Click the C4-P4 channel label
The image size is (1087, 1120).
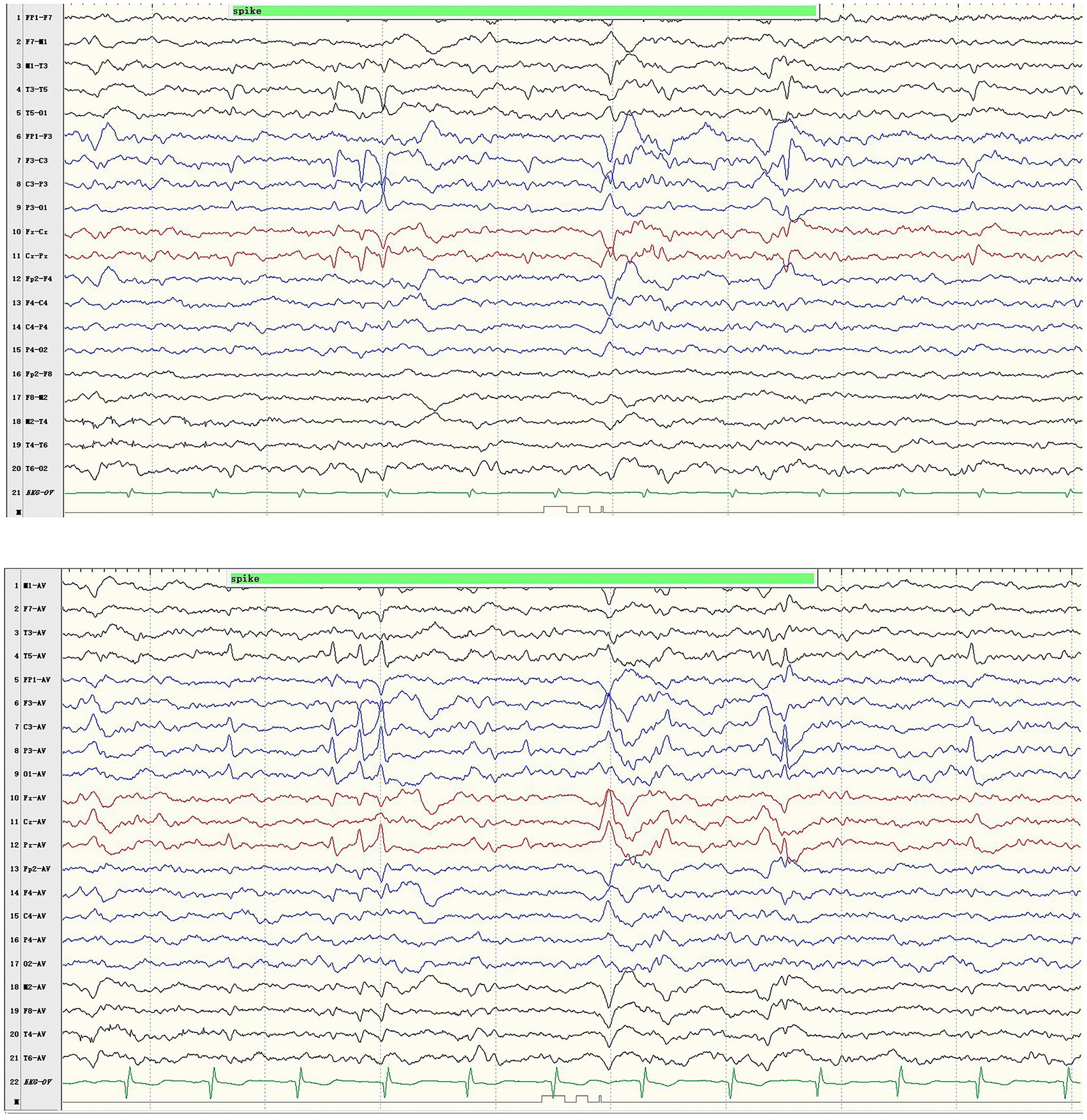37,327
